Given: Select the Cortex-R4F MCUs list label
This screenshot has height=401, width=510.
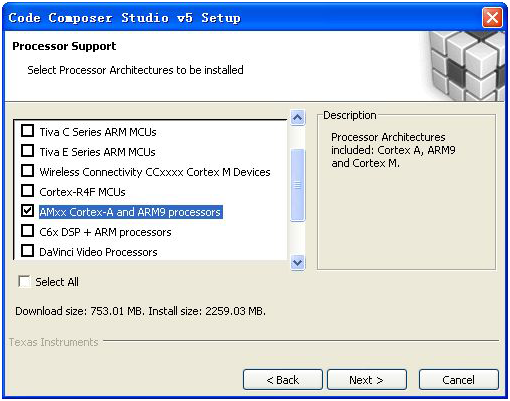Looking at the screenshot, I should pos(82,192).
